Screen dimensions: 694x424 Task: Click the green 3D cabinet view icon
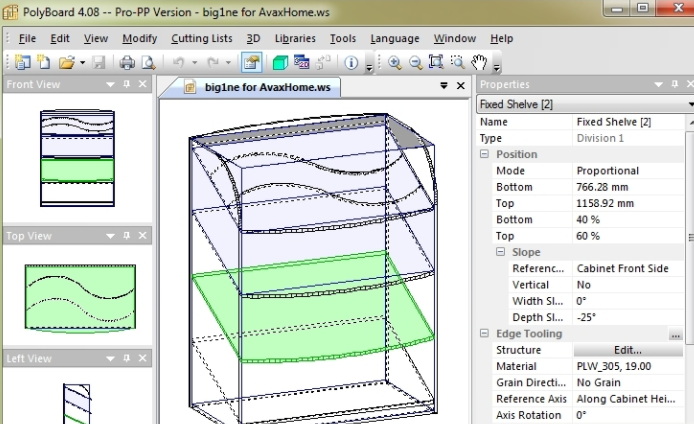click(280, 62)
